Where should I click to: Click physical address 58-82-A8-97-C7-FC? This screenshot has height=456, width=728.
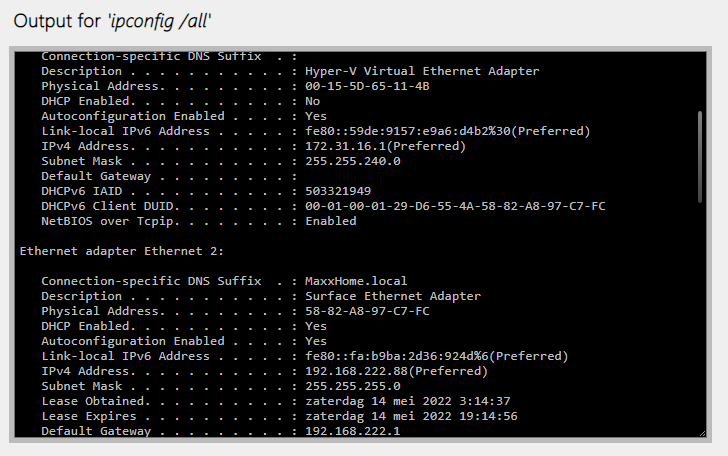click(x=367, y=311)
